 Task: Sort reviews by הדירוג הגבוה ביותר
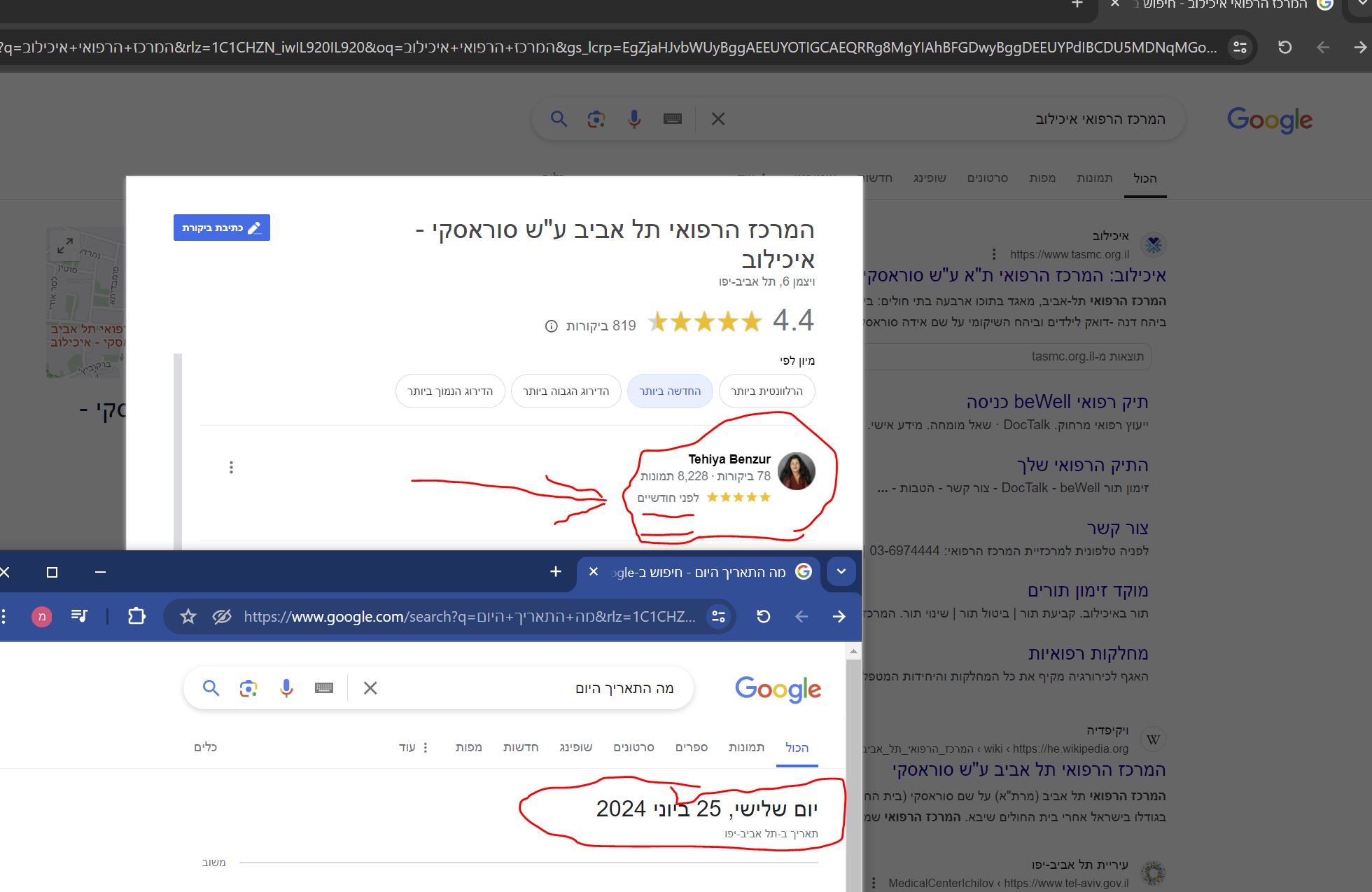click(566, 391)
